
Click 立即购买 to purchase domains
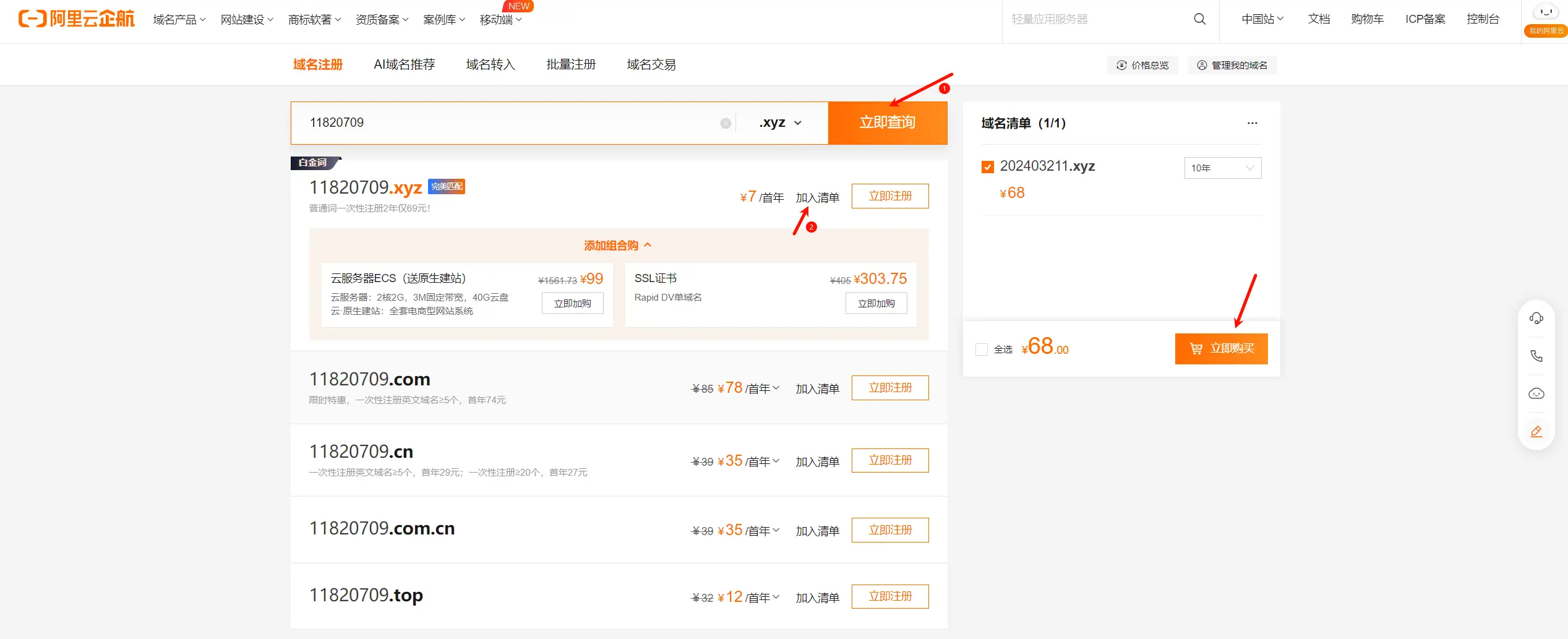tap(1221, 349)
